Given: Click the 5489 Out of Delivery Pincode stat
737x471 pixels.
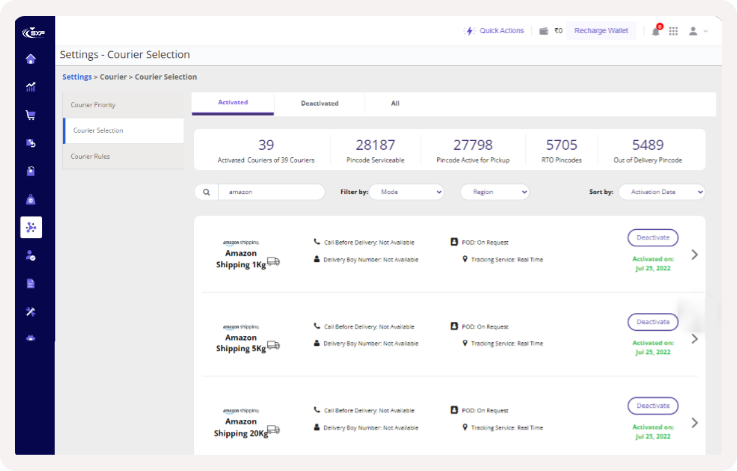Looking at the screenshot, I should (648, 150).
